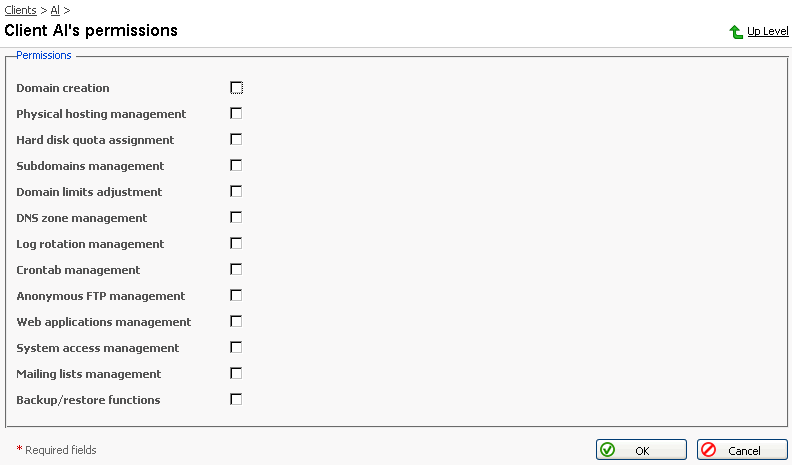Enable Backup/restore functions checkbox
Screen dimensions: 792x465
237,400
